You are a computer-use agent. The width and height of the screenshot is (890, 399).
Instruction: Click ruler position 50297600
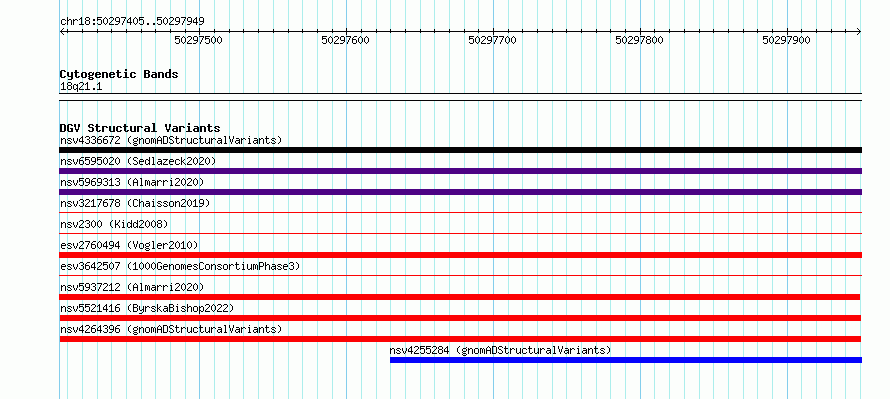pos(346,40)
